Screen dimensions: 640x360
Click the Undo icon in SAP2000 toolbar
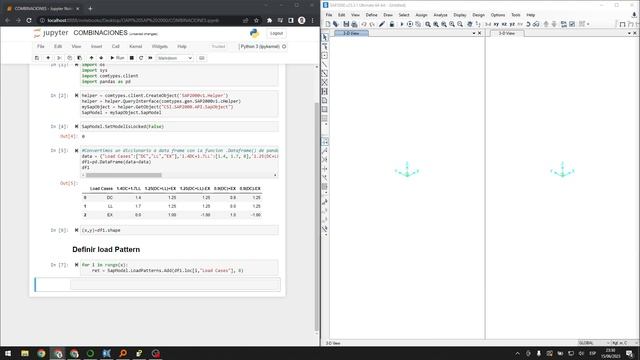pyautogui.click(x=364, y=24)
